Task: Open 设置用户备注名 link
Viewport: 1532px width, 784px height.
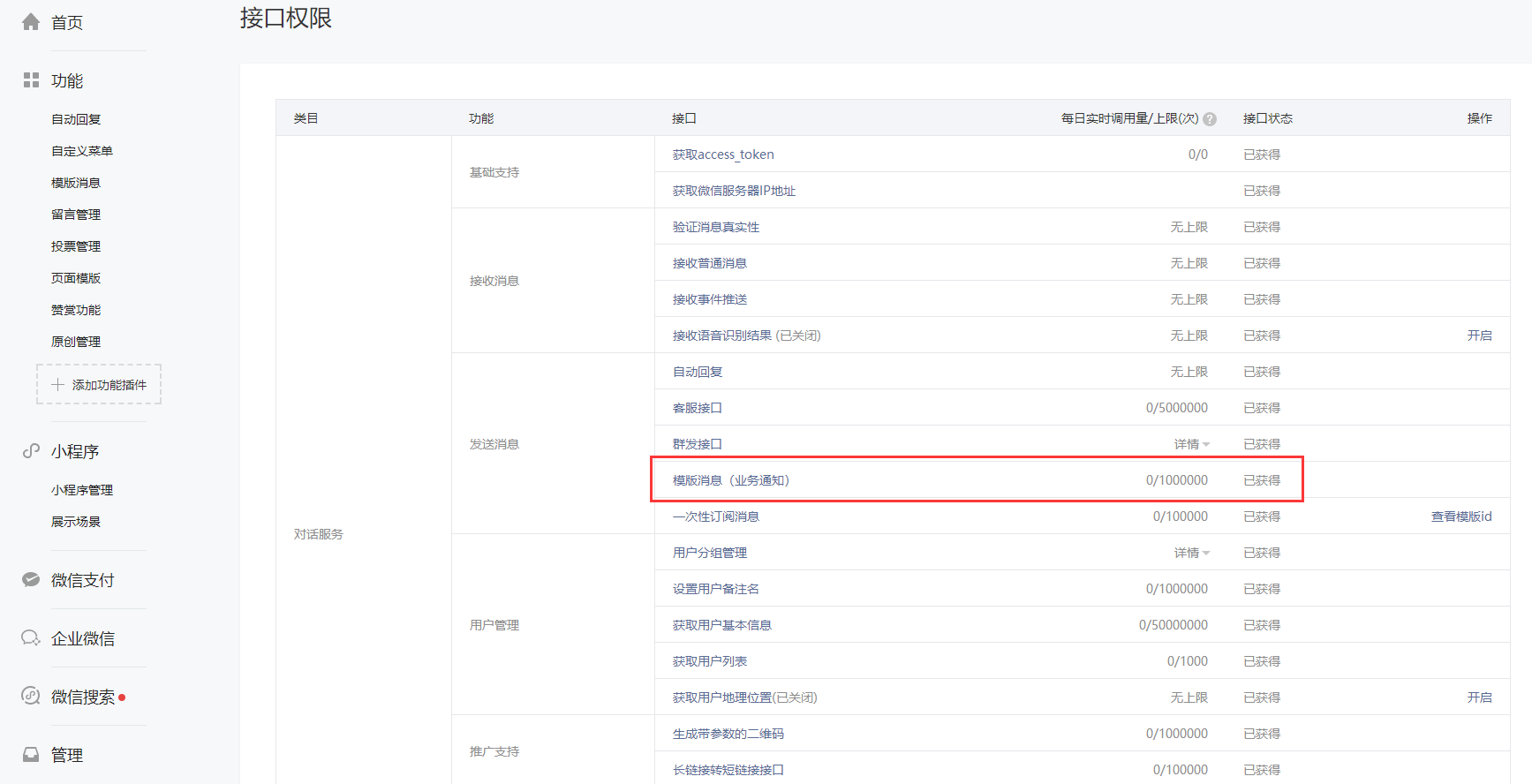Action: click(716, 589)
